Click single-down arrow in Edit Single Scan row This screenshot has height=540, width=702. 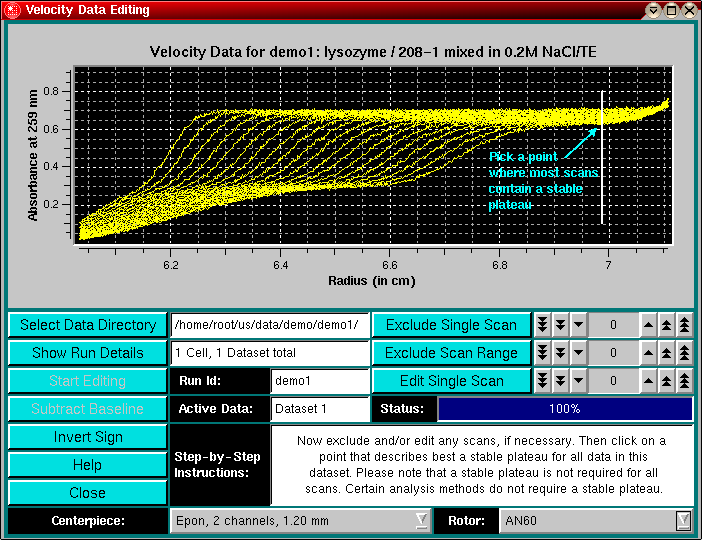pos(577,381)
